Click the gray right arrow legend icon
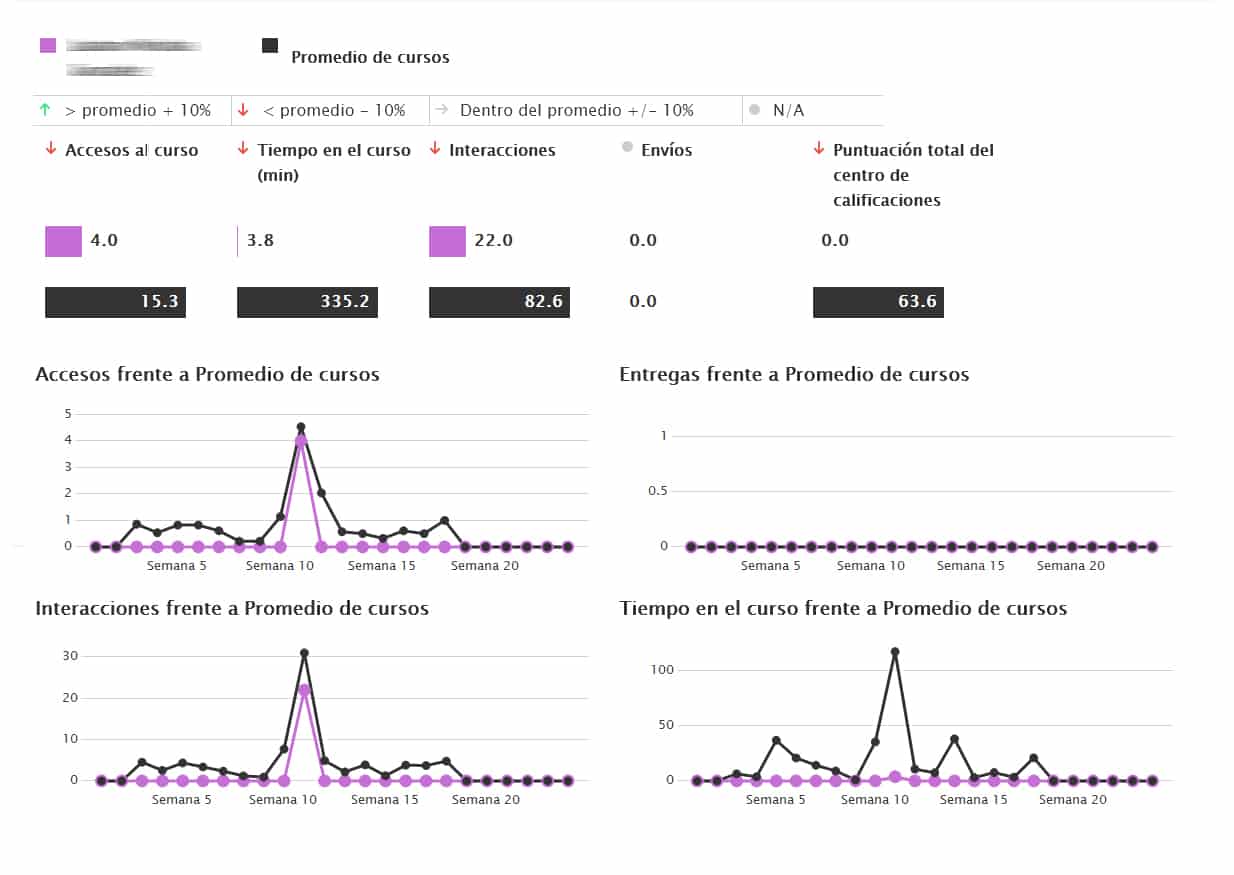 [x=442, y=109]
